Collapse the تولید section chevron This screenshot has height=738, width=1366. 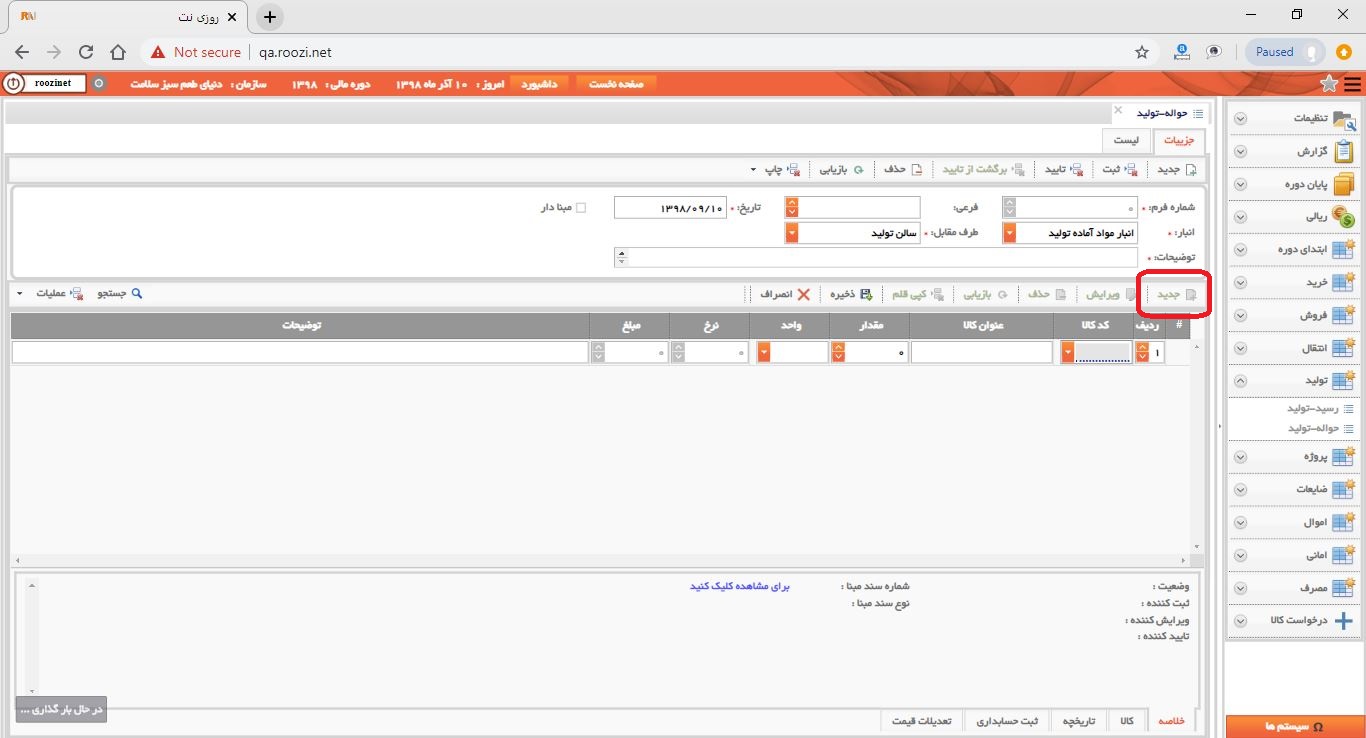(x=1240, y=381)
